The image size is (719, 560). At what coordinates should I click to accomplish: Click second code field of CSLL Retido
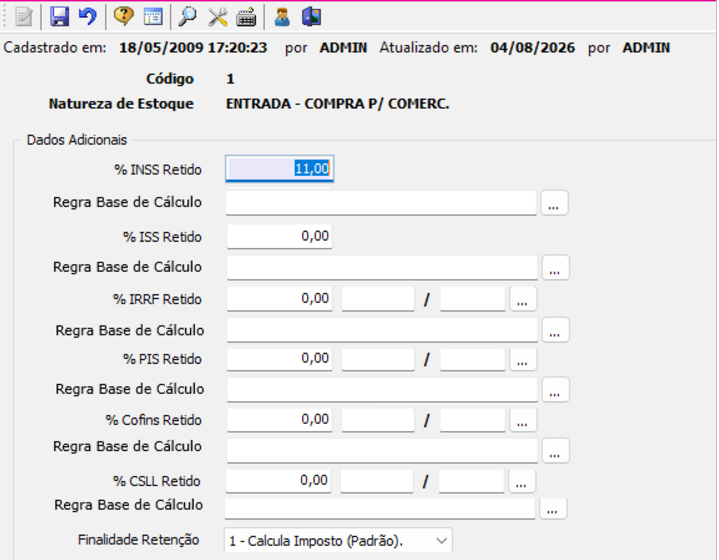[x=471, y=481]
